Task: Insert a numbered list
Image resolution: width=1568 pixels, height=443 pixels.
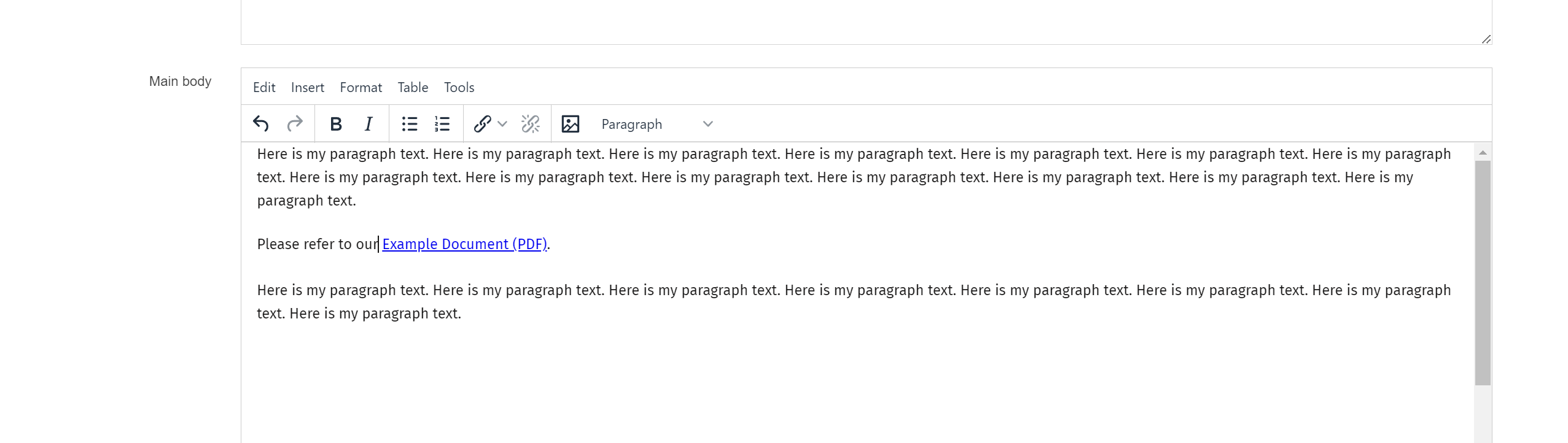Action: click(442, 124)
